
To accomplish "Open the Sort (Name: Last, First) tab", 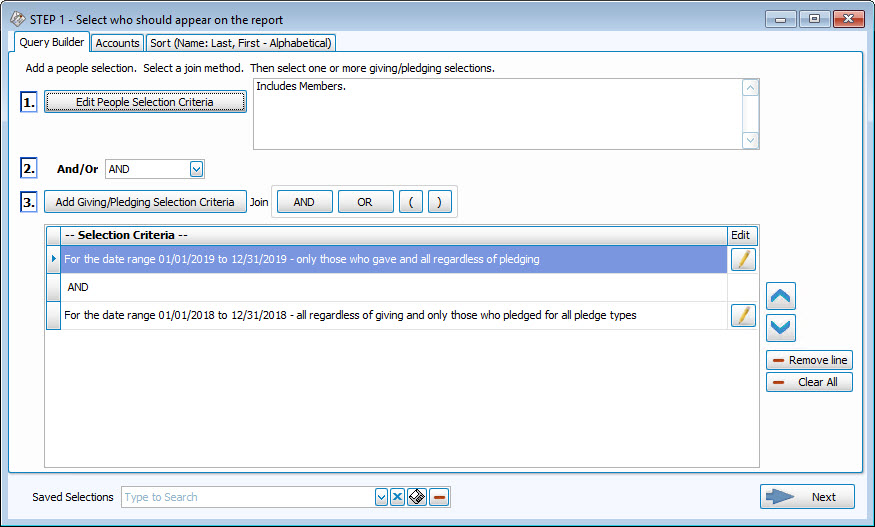I will pos(241,43).
